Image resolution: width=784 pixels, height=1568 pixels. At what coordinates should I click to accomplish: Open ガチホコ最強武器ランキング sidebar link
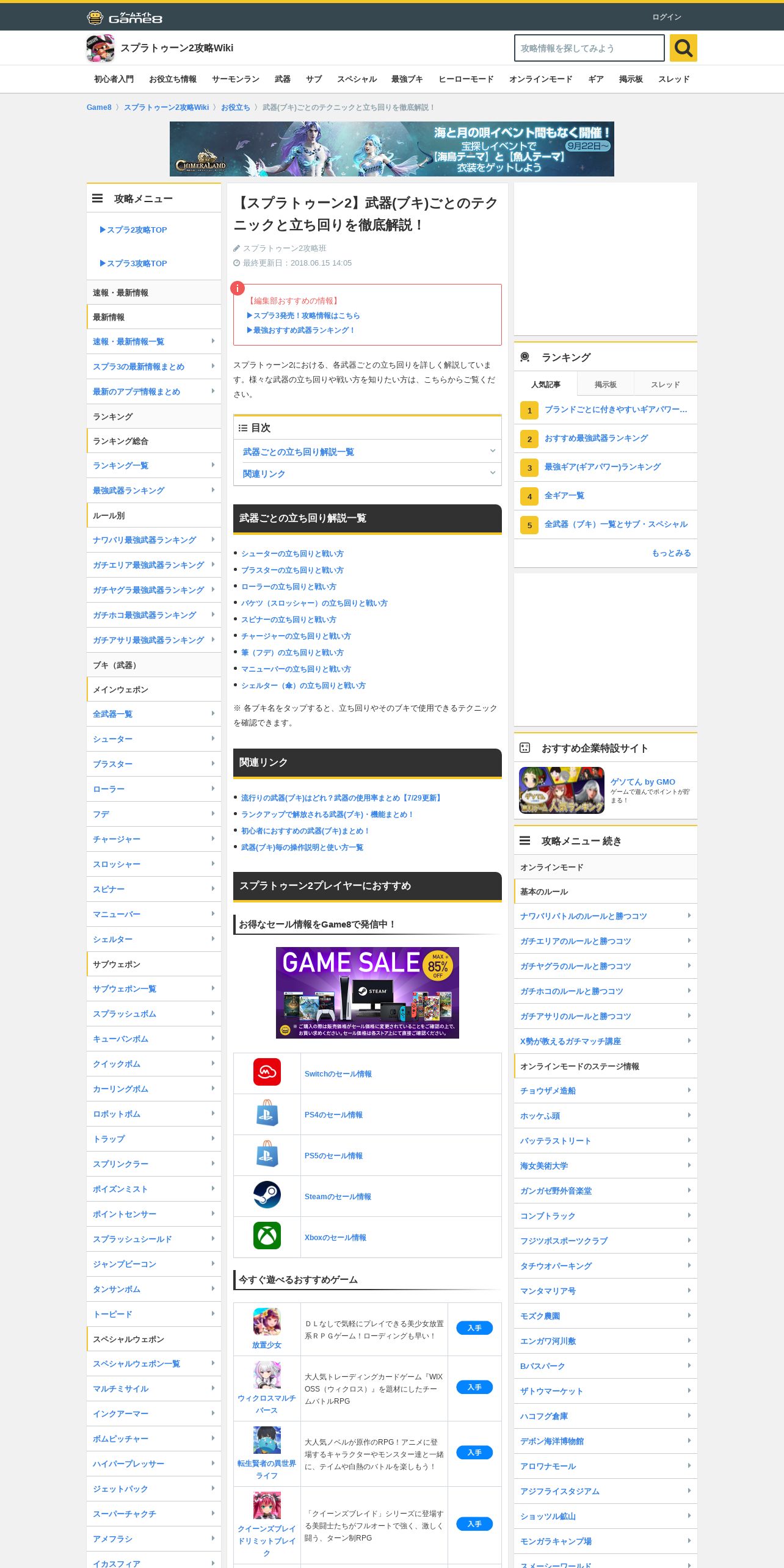click(145, 615)
